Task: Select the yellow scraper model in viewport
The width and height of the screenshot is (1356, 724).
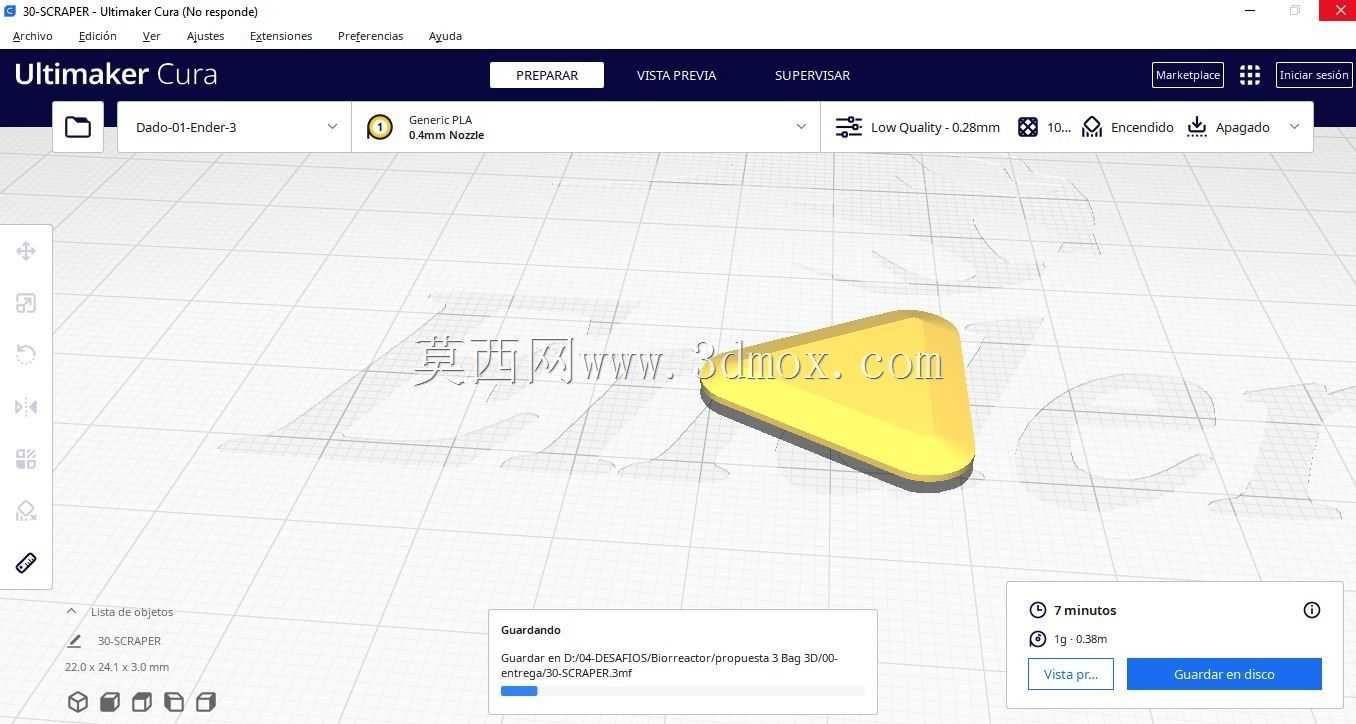Action: (850, 400)
